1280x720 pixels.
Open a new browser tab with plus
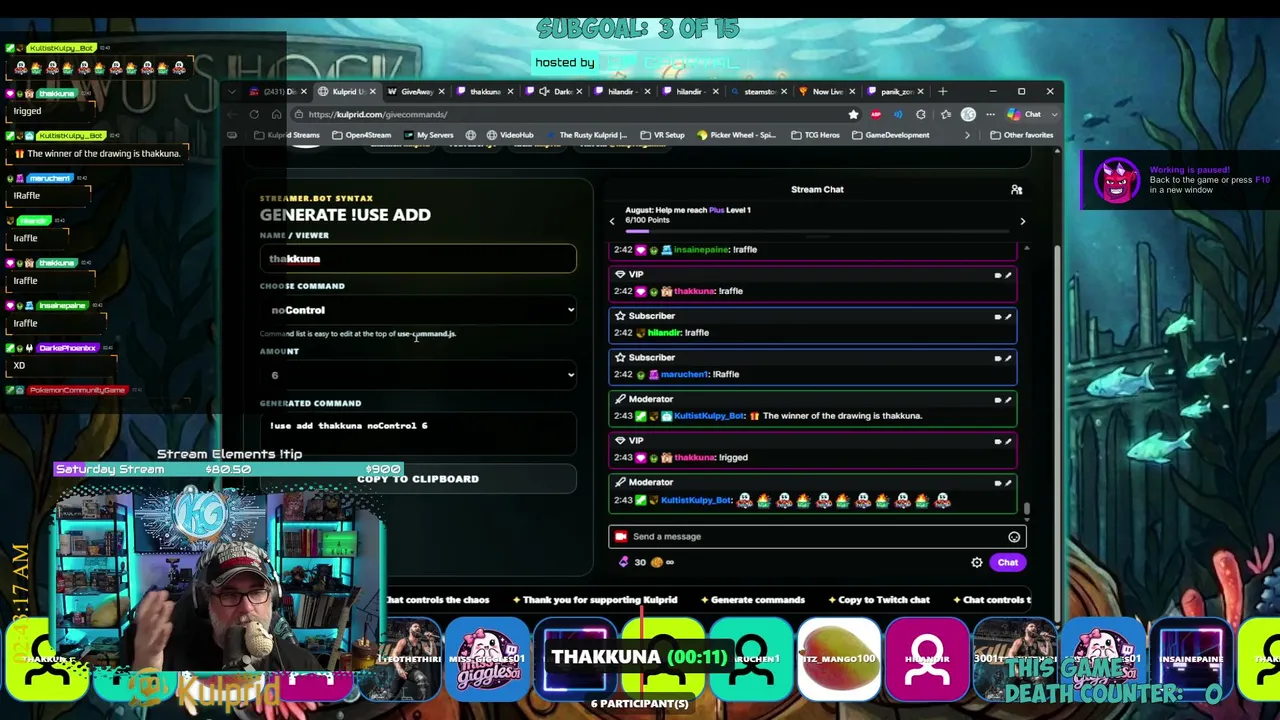tap(942, 91)
